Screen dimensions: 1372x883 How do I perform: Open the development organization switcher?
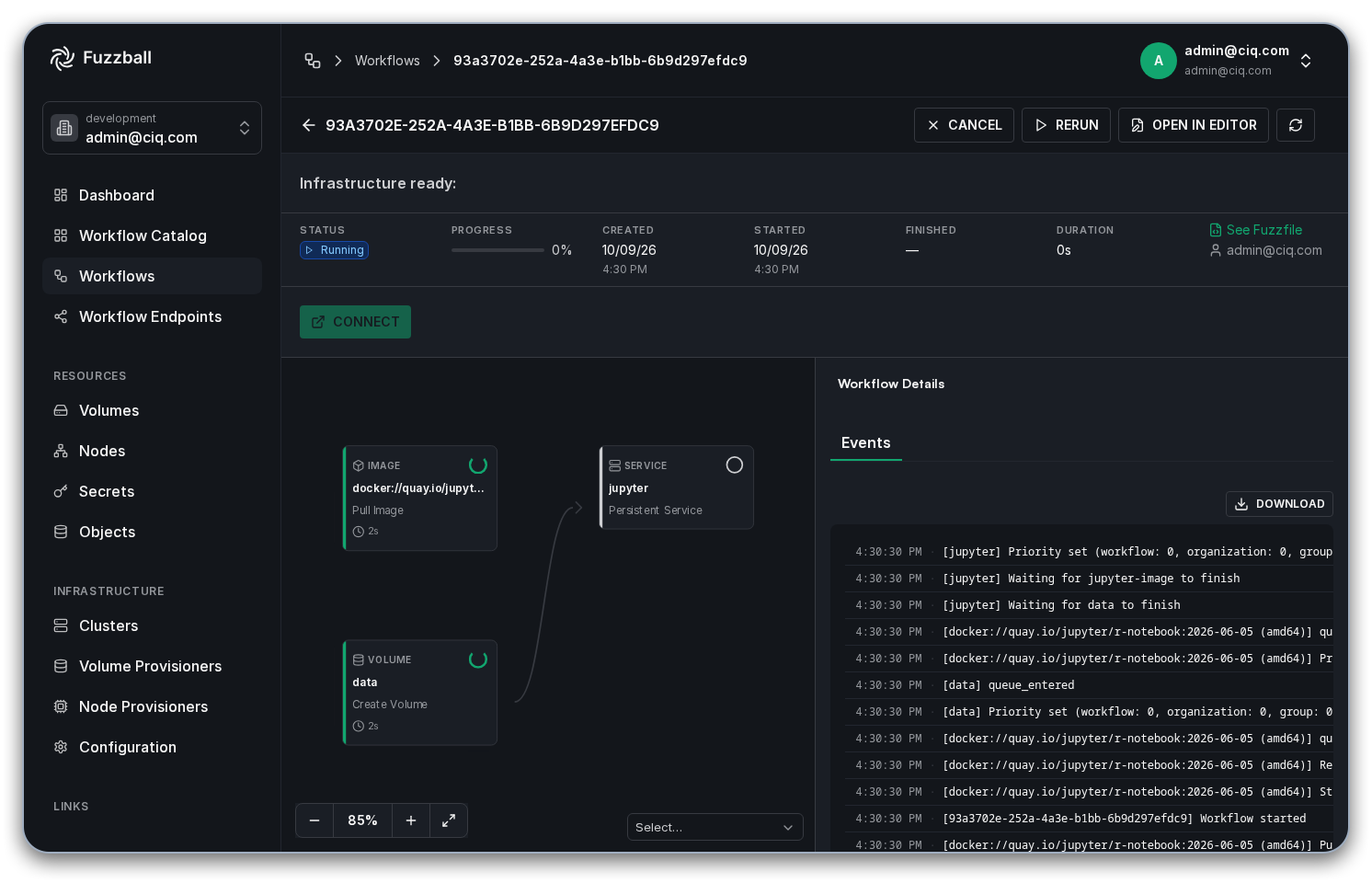coord(152,128)
